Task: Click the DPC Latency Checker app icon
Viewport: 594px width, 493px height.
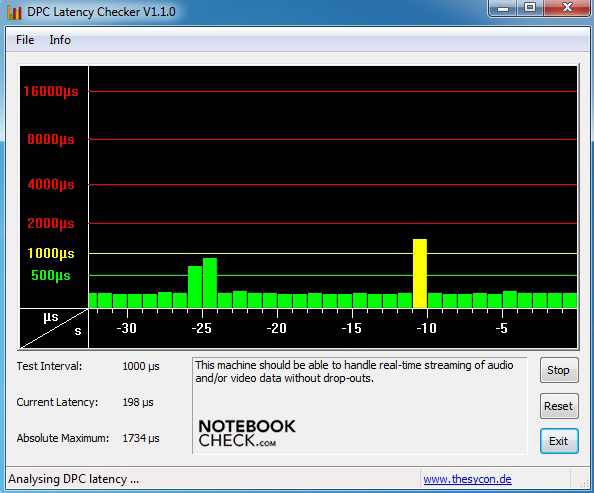Action: (14, 12)
